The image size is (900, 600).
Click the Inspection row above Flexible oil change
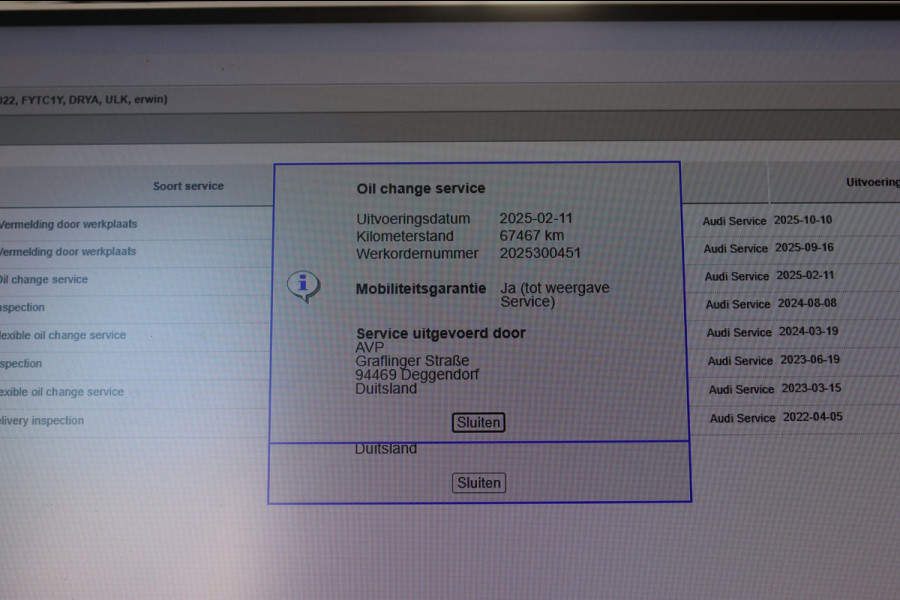(x=22, y=307)
